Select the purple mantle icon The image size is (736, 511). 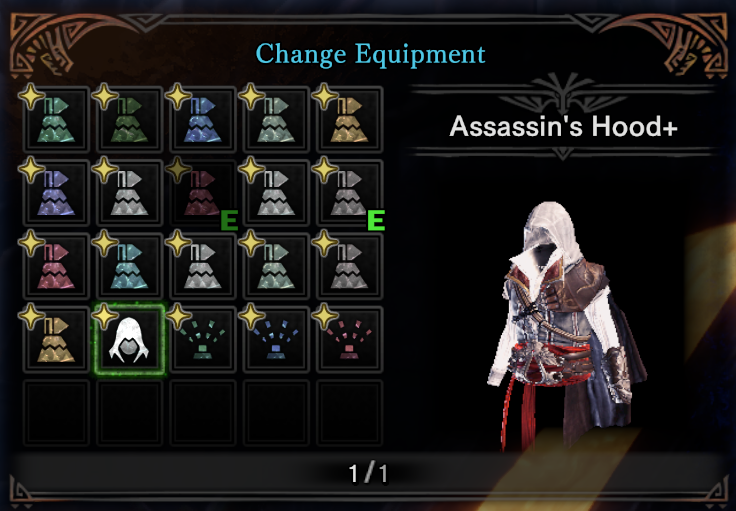point(56,193)
